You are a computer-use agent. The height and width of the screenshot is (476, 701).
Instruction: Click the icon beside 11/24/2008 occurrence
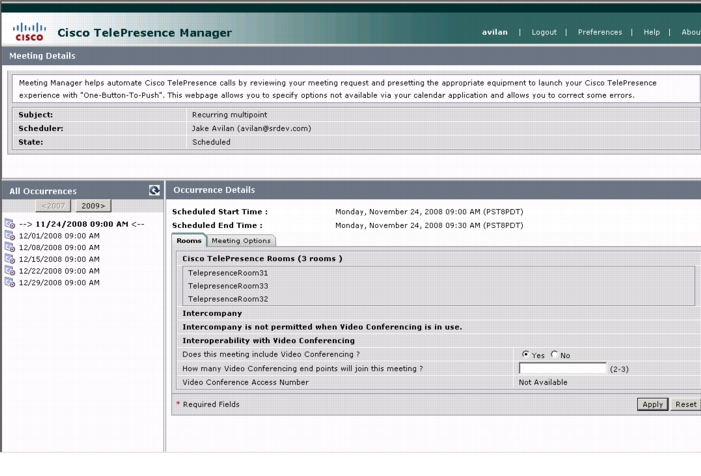pyautogui.click(x=10, y=223)
